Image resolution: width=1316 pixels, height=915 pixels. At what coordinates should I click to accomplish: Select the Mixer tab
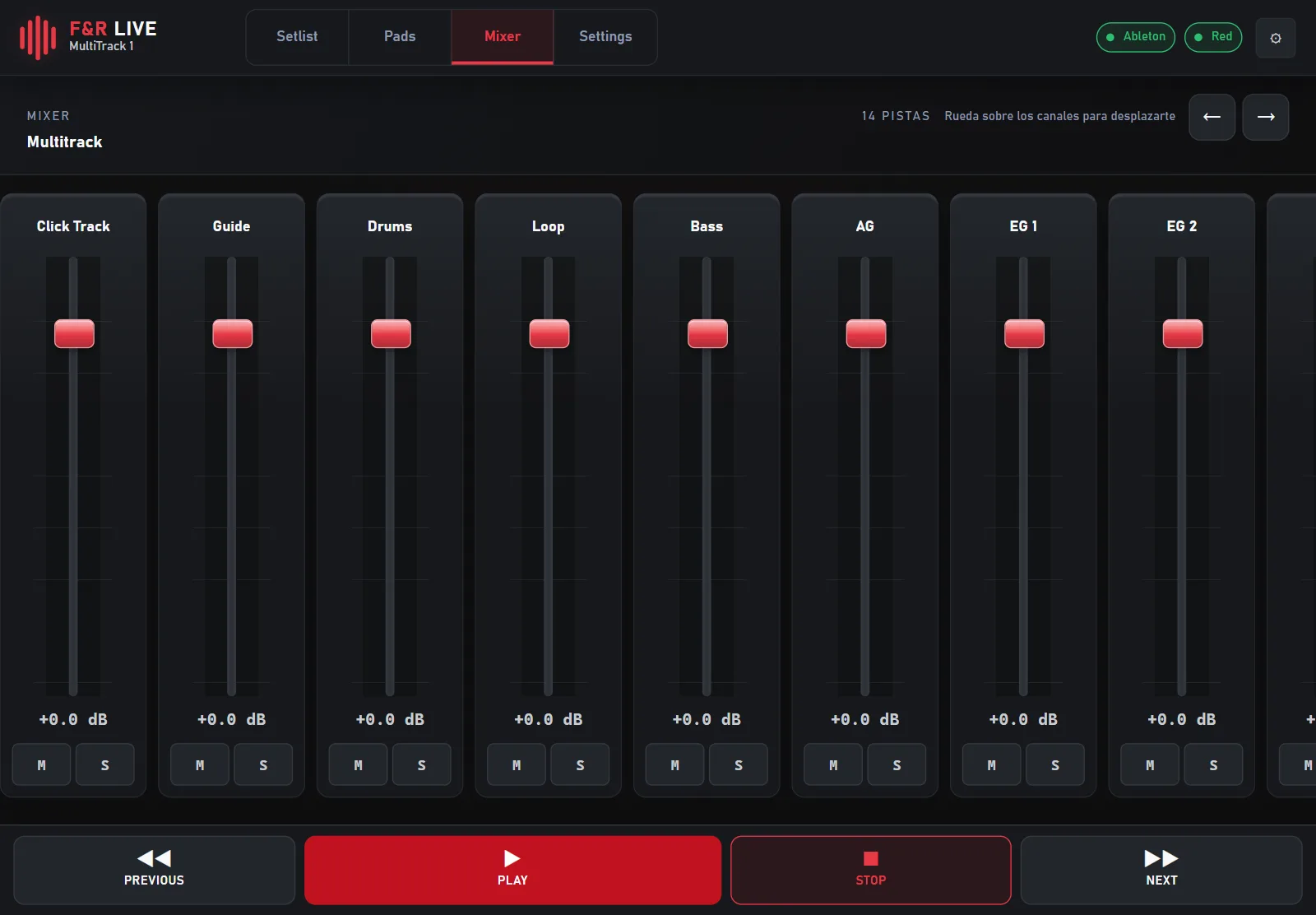click(503, 37)
